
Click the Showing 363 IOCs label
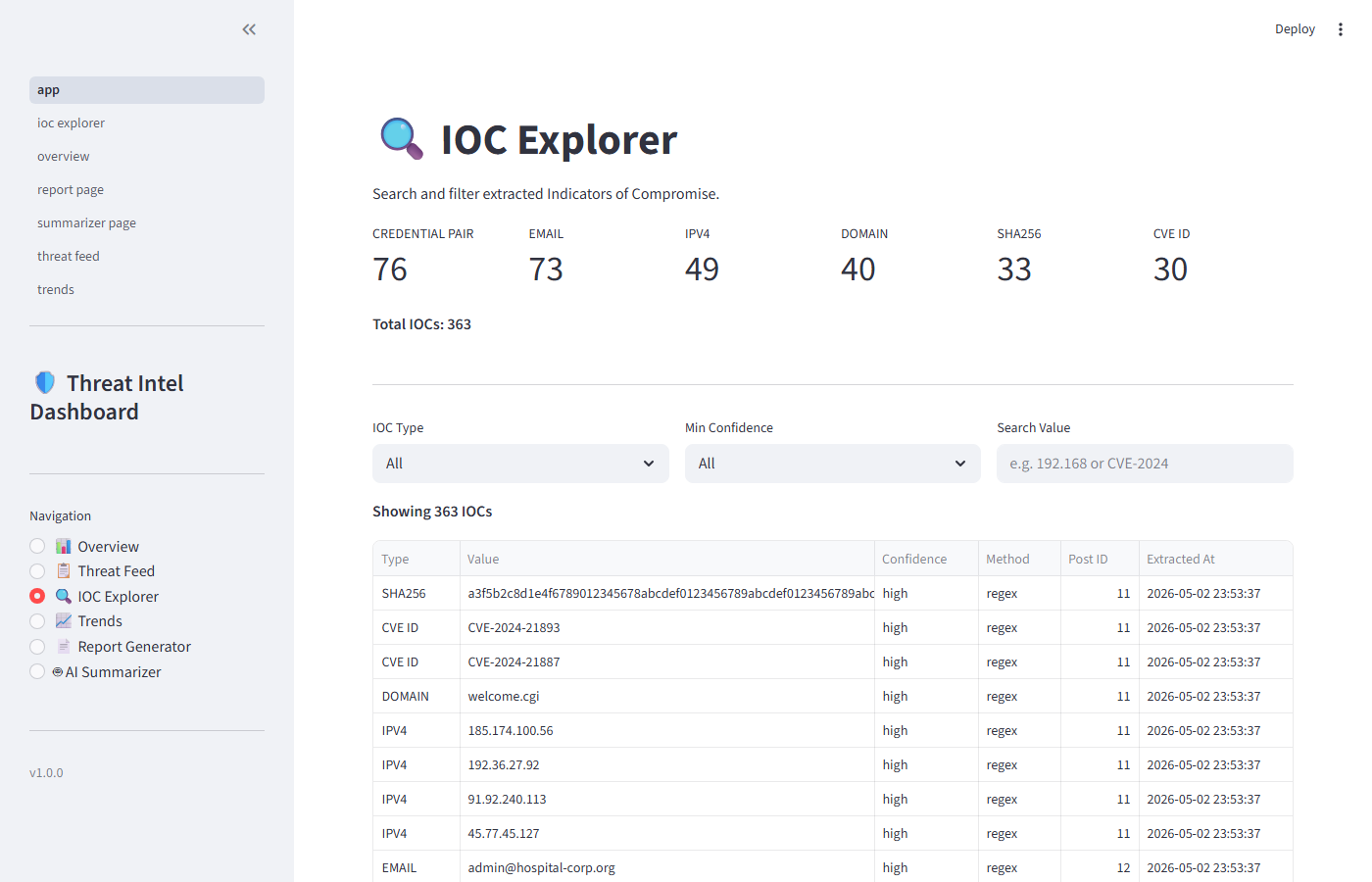pyautogui.click(x=432, y=512)
